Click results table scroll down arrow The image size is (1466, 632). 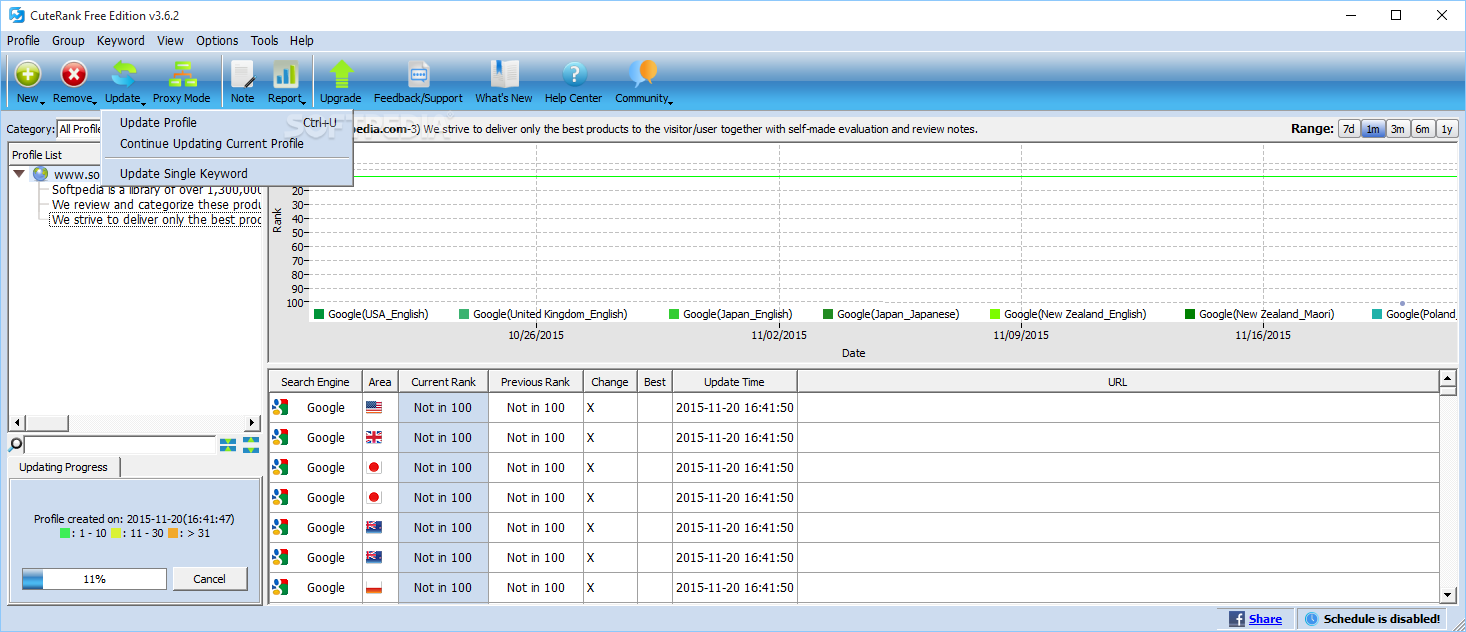(x=1447, y=594)
